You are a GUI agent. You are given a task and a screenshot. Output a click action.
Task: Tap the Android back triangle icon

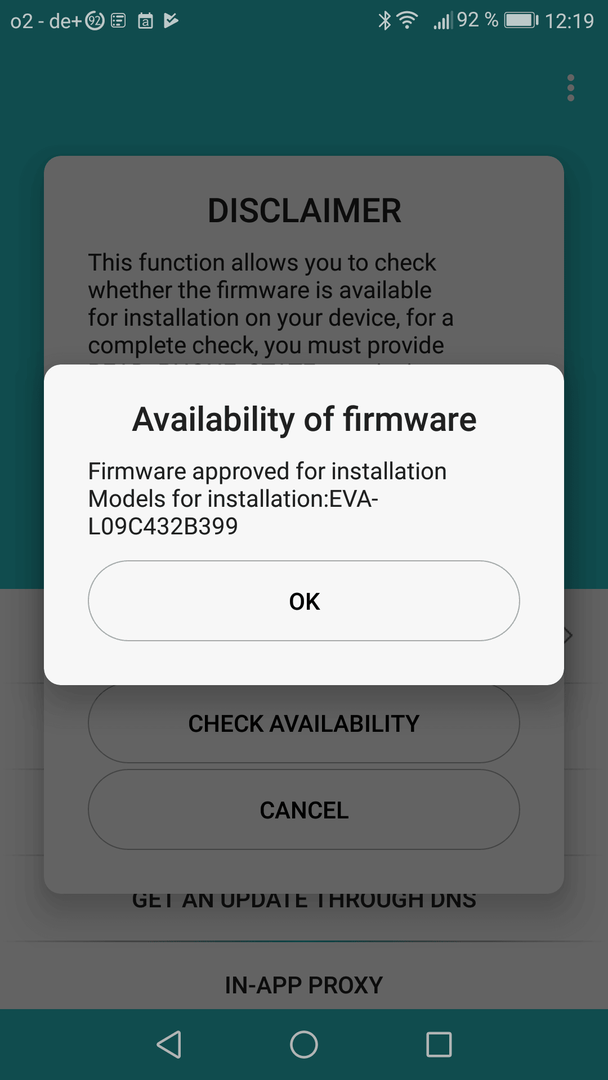pyautogui.click(x=169, y=1044)
